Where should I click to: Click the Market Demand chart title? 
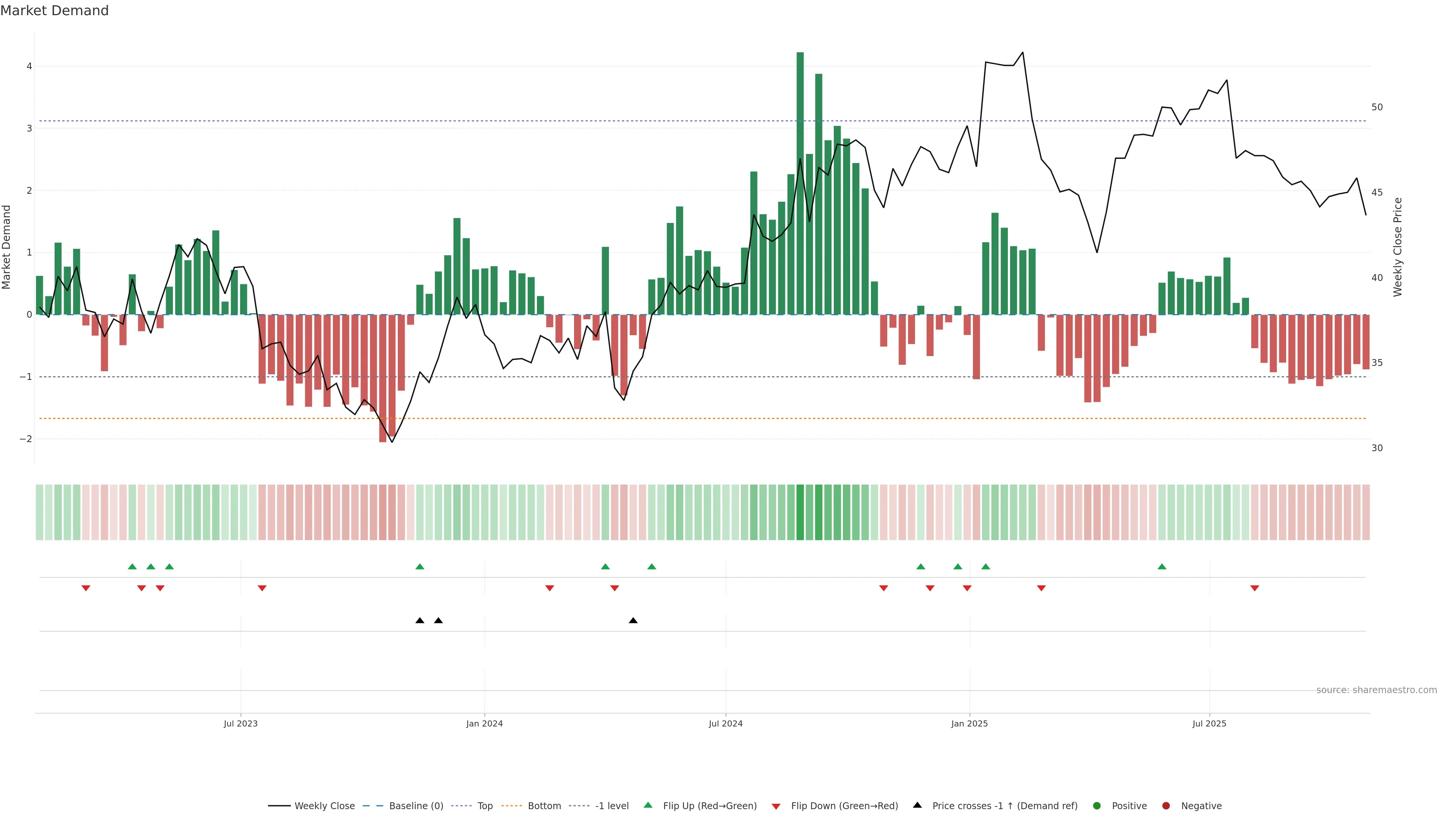[54, 11]
